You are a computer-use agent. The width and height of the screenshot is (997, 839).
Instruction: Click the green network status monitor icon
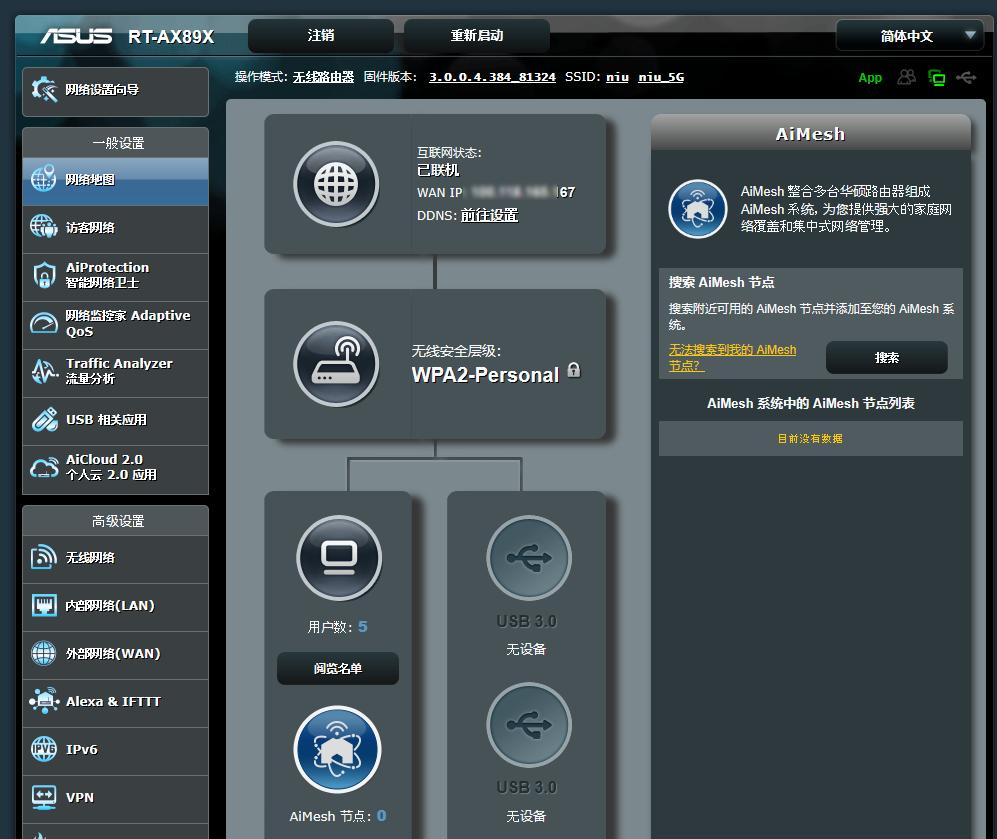[936, 77]
